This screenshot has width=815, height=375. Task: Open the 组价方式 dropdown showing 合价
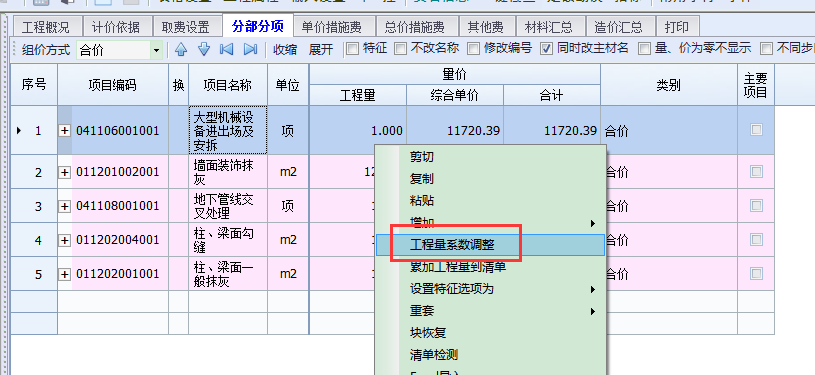coord(156,50)
